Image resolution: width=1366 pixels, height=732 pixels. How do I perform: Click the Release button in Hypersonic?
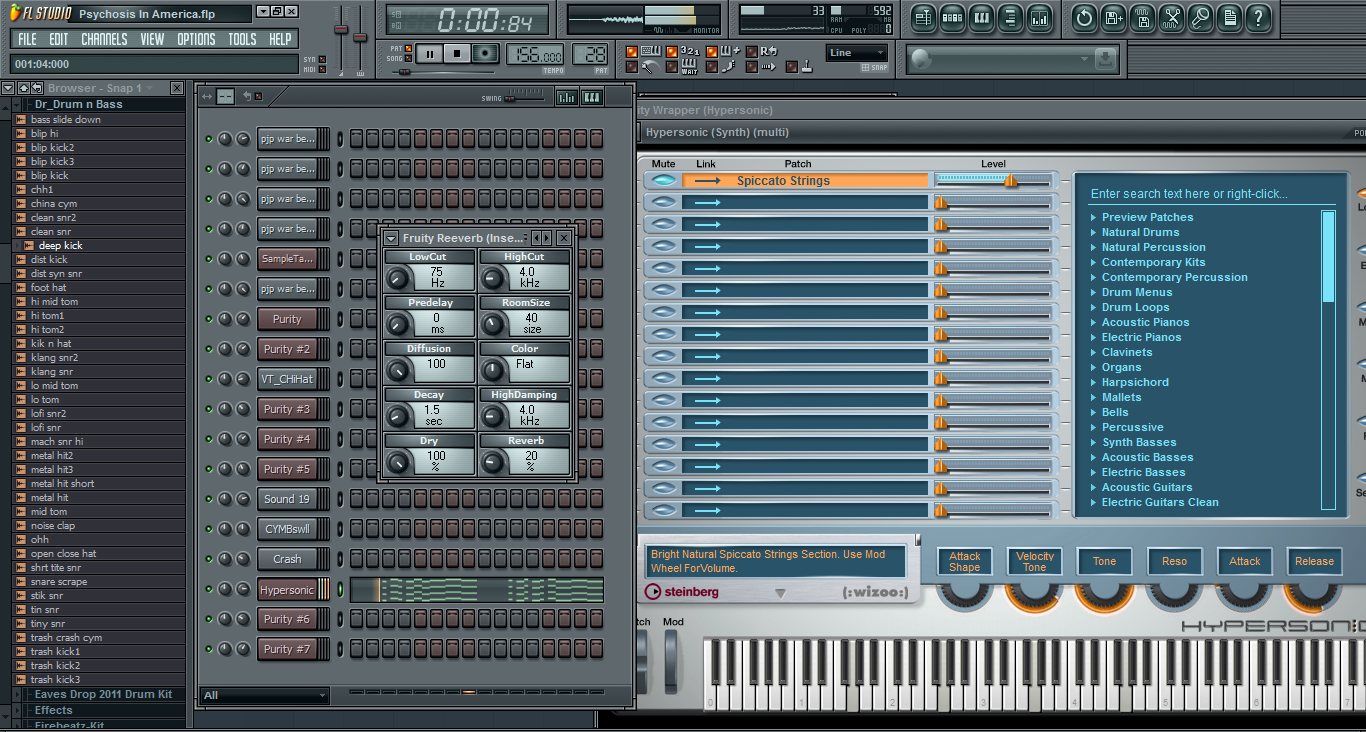click(1314, 562)
